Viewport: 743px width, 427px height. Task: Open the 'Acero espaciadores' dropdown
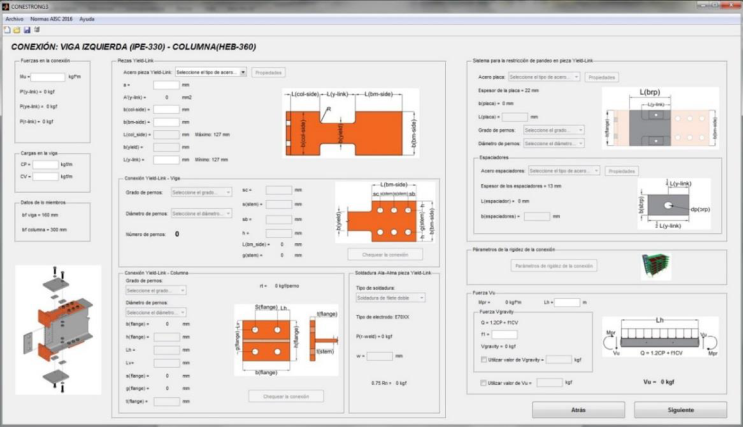(565, 170)
